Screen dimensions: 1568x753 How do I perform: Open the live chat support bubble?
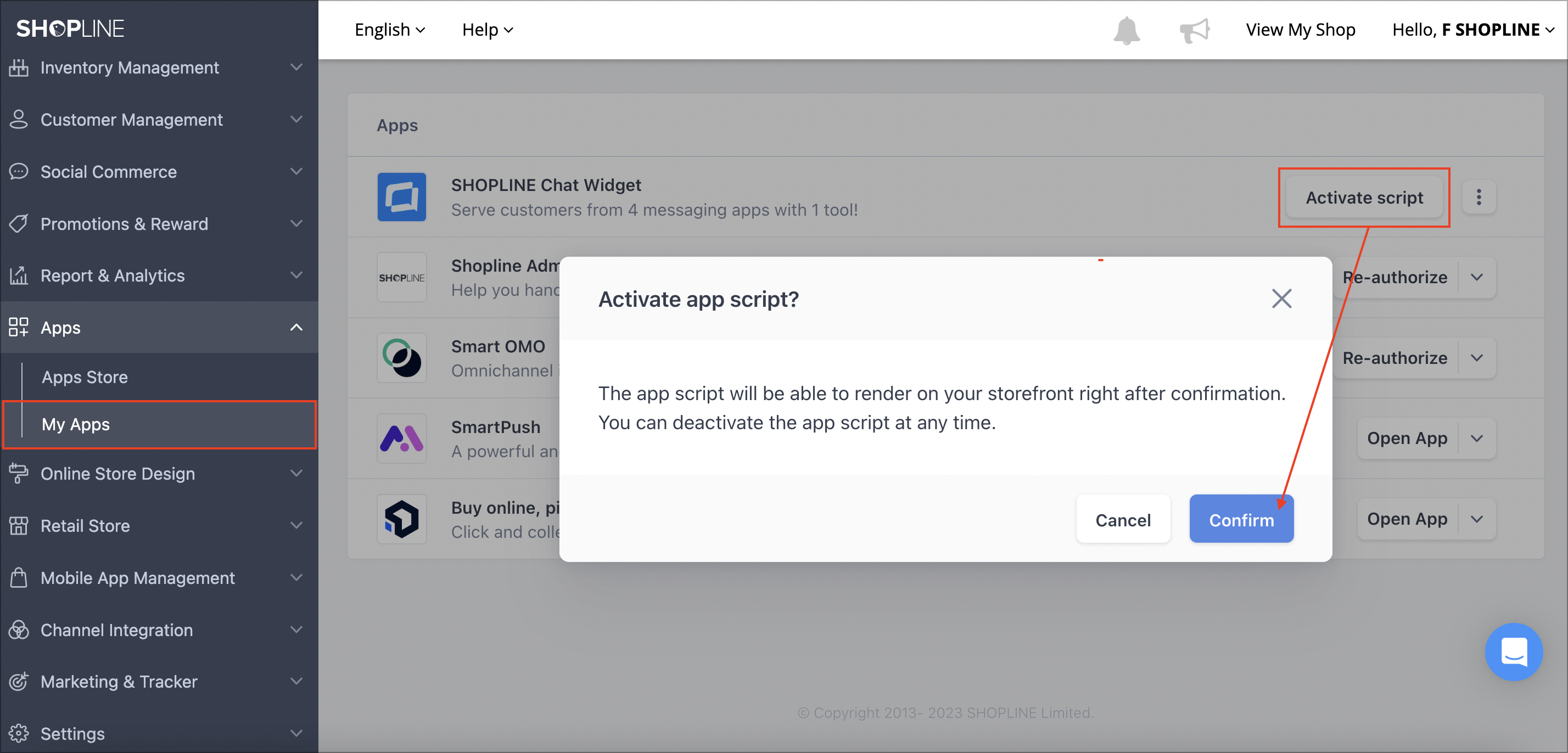click(x=1514, y=652)
